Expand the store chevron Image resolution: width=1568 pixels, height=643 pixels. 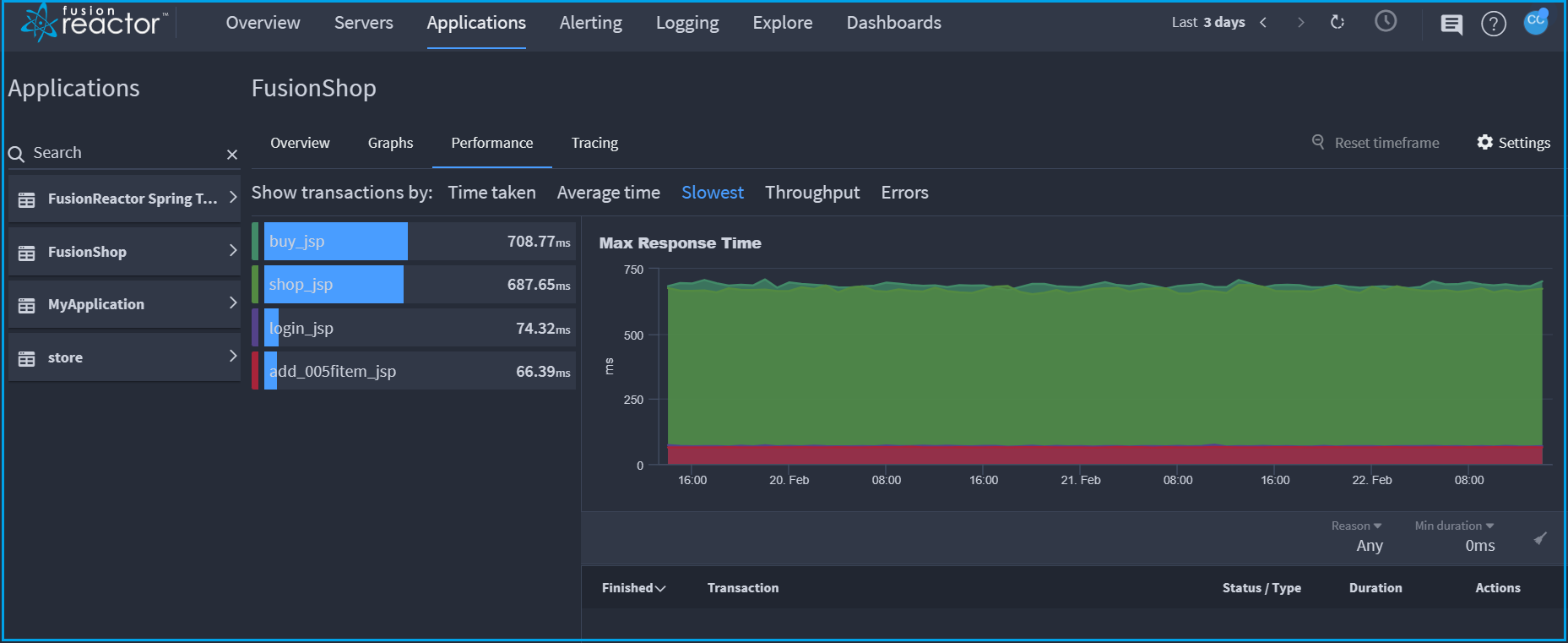click(x=233, y=356)
